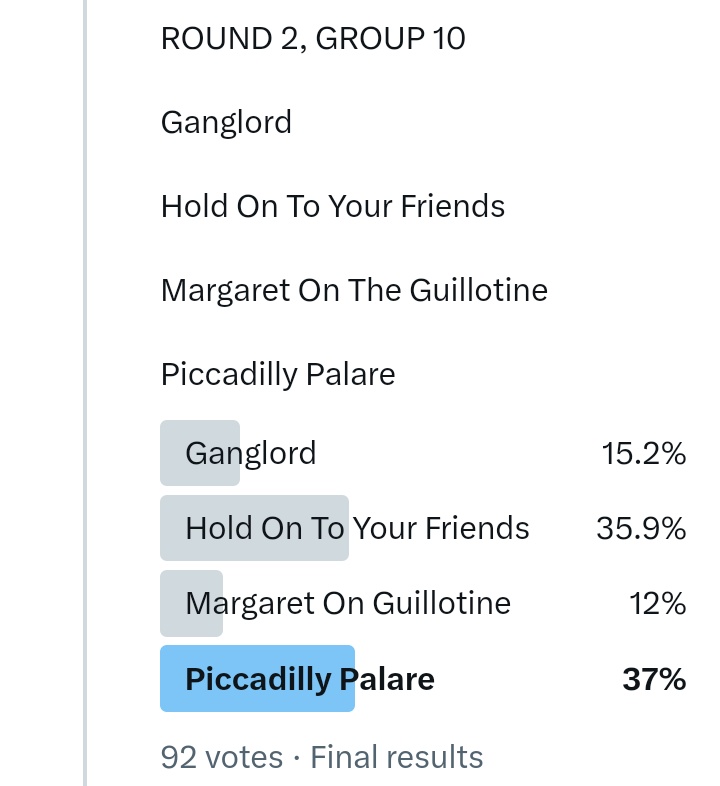Image resolution: width=720 pixels, height=786 pixels.
Task: Click the ROUND 2, GROUP 10 heading text
Action: click(313, 39)
